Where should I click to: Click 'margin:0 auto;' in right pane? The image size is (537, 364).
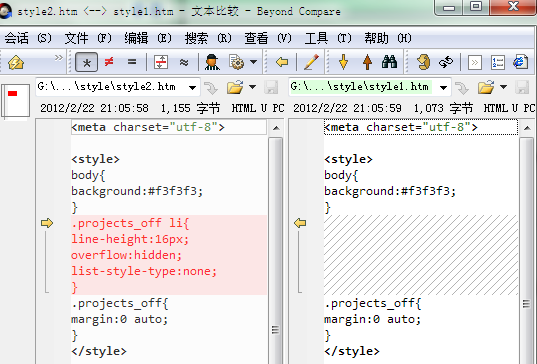point(372,319)
